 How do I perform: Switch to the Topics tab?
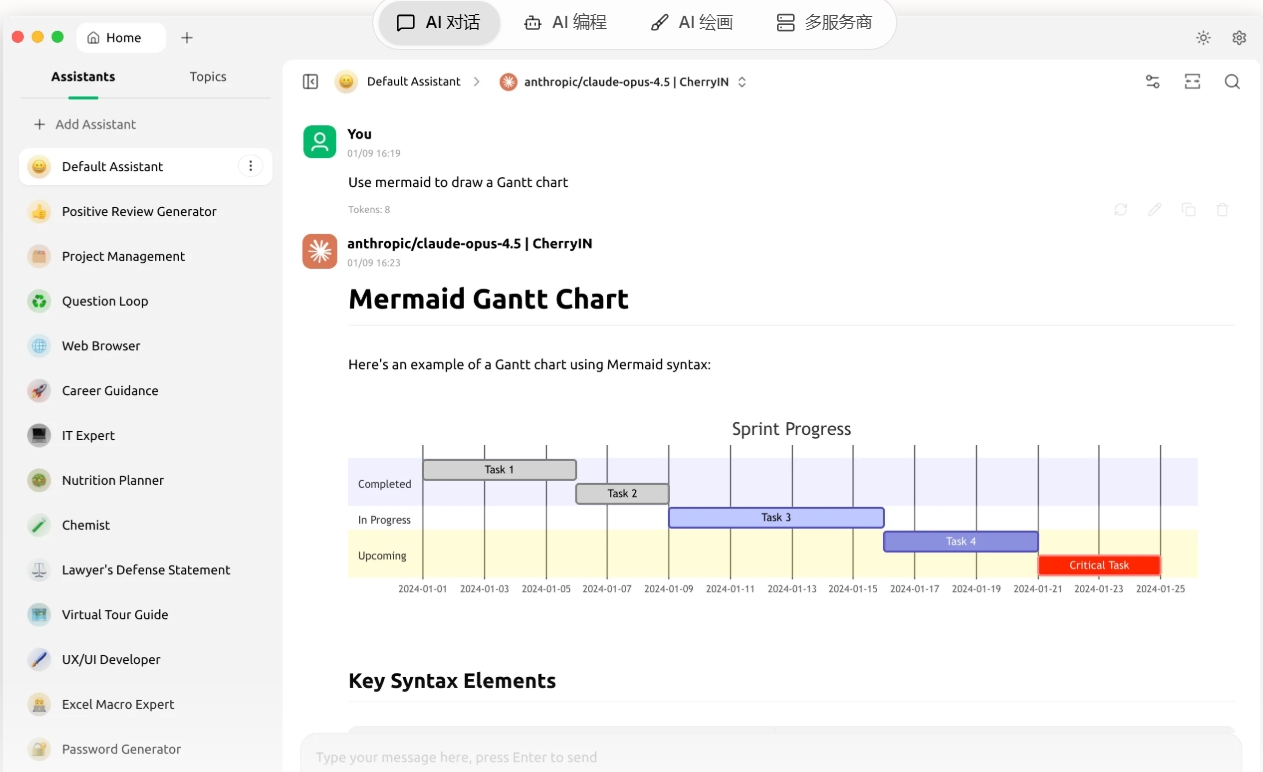(x=208, y=77)
